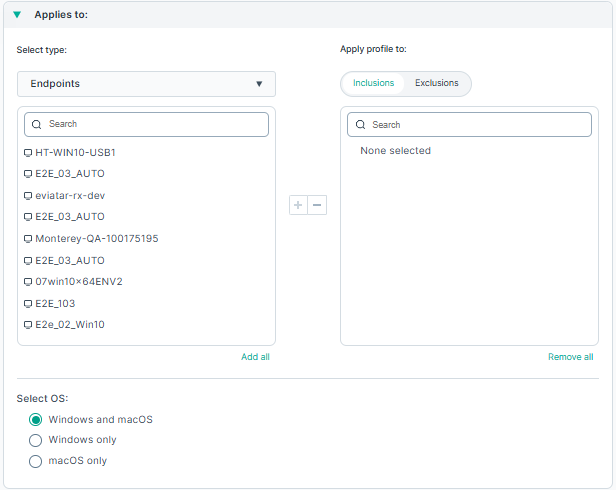616x490 pixels.
Task: Collapse the Applies to section
Action: click(17, 15)
